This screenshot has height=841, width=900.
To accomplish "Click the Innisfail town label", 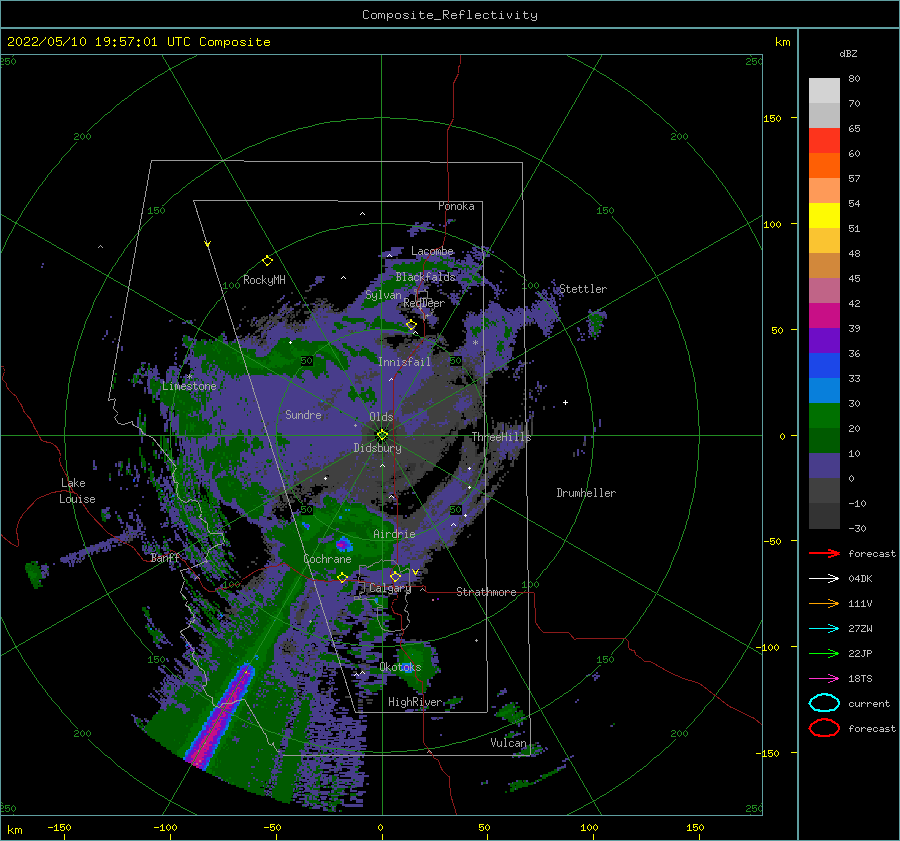I will (404, 362).
